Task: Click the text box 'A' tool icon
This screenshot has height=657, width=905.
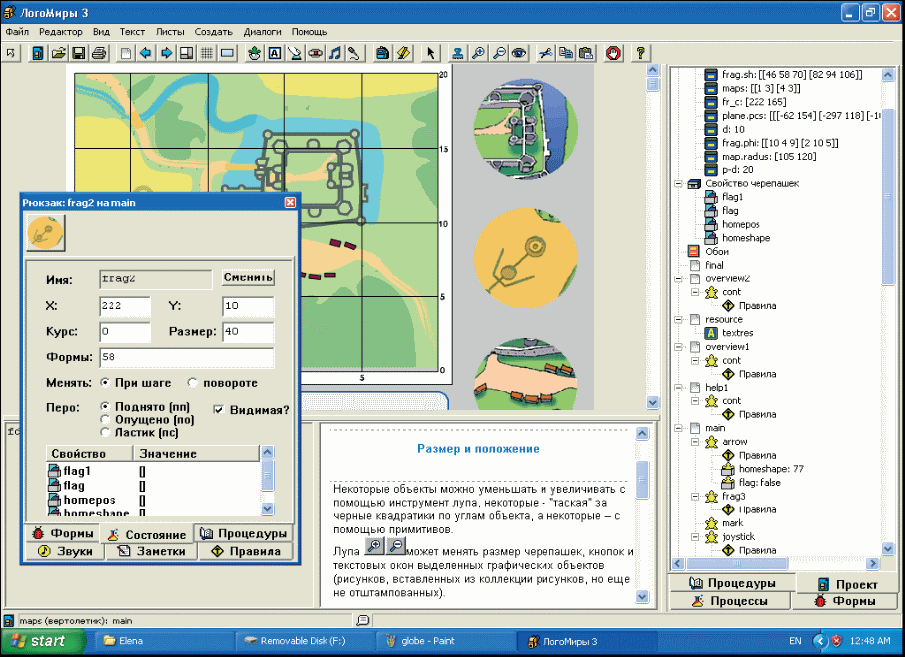Action: point(275,53)
